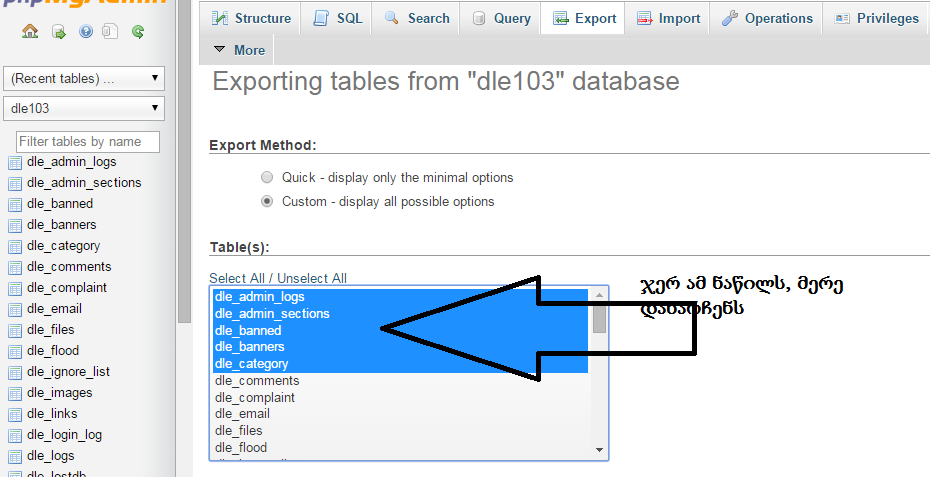The height and width of the screenshot is (477, 930).
Task: Select the Quick export method radio button
Action: point(266,177)
